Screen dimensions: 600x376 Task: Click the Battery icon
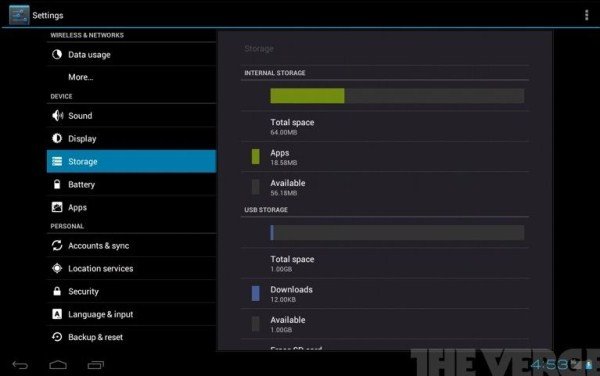tap(57, 184)
